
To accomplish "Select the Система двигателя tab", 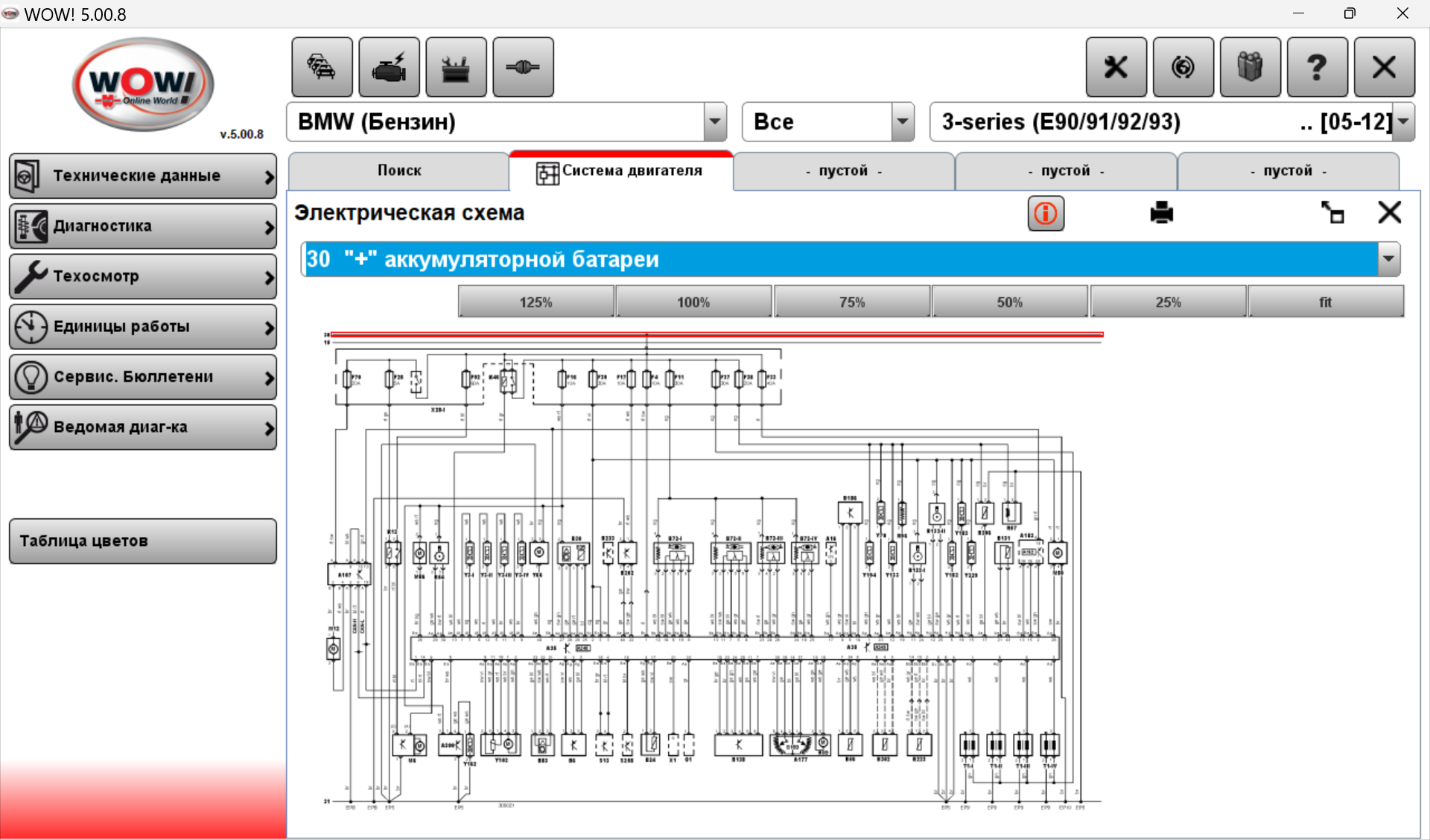I will pyautogui.click(x=620, y=171).
